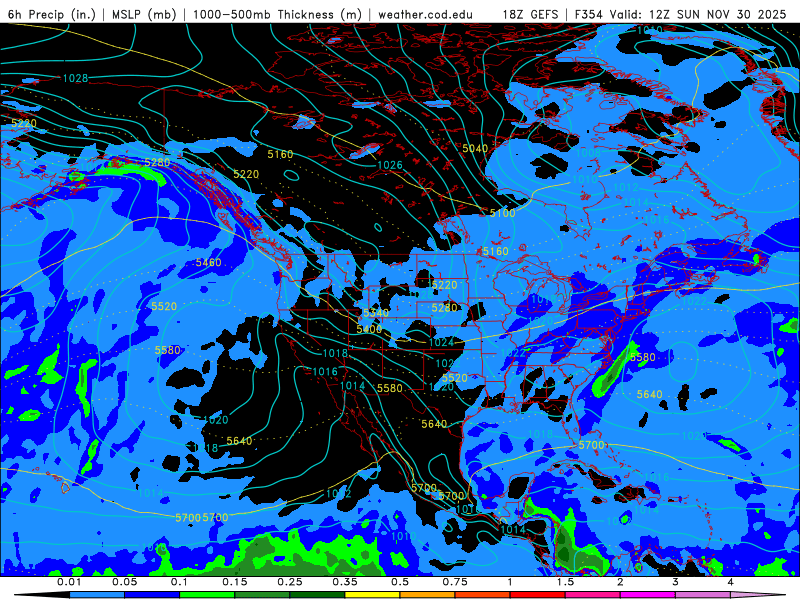
Task: Click the 5400 thickness contour label
Action: pos(369,330)
